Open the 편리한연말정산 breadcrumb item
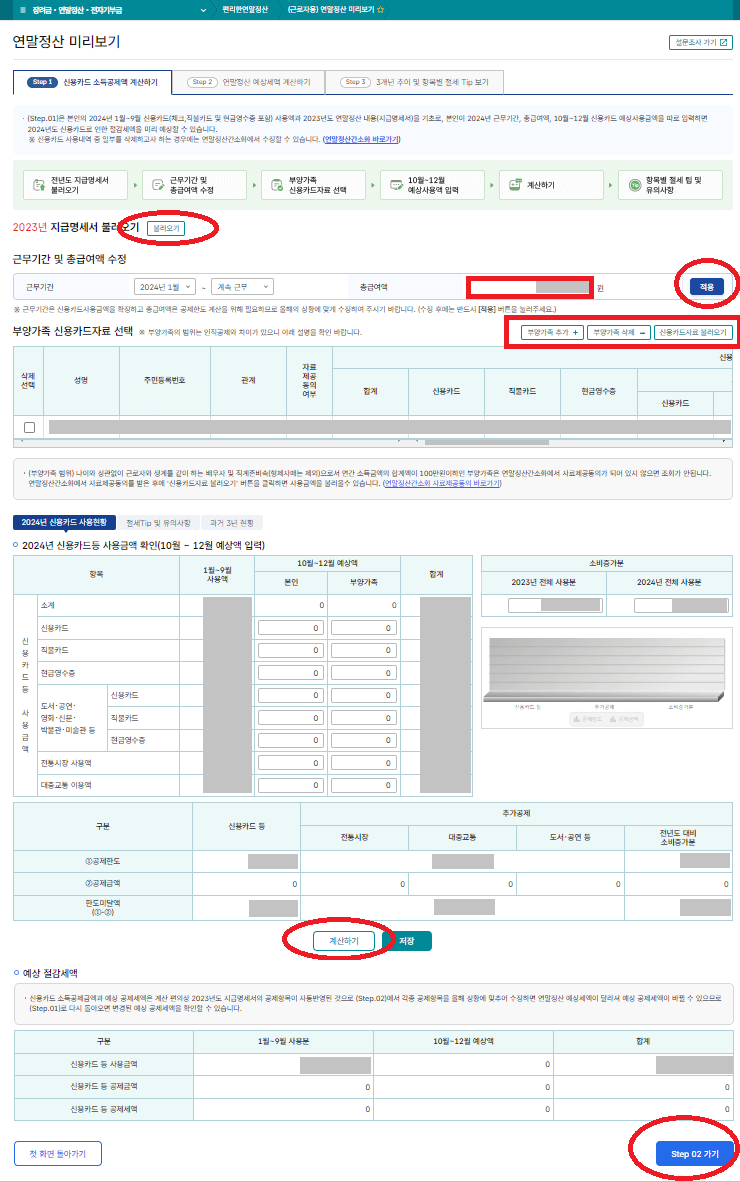The image size is (740, 1182). point(245,10)
